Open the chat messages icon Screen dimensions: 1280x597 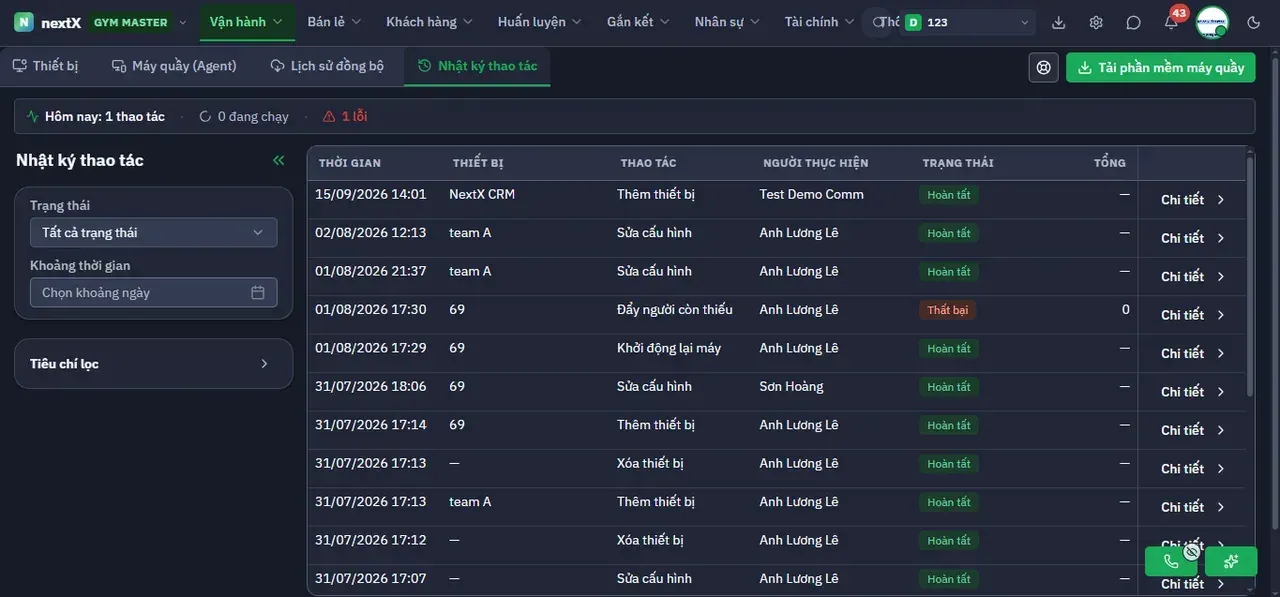point(1133,22)
